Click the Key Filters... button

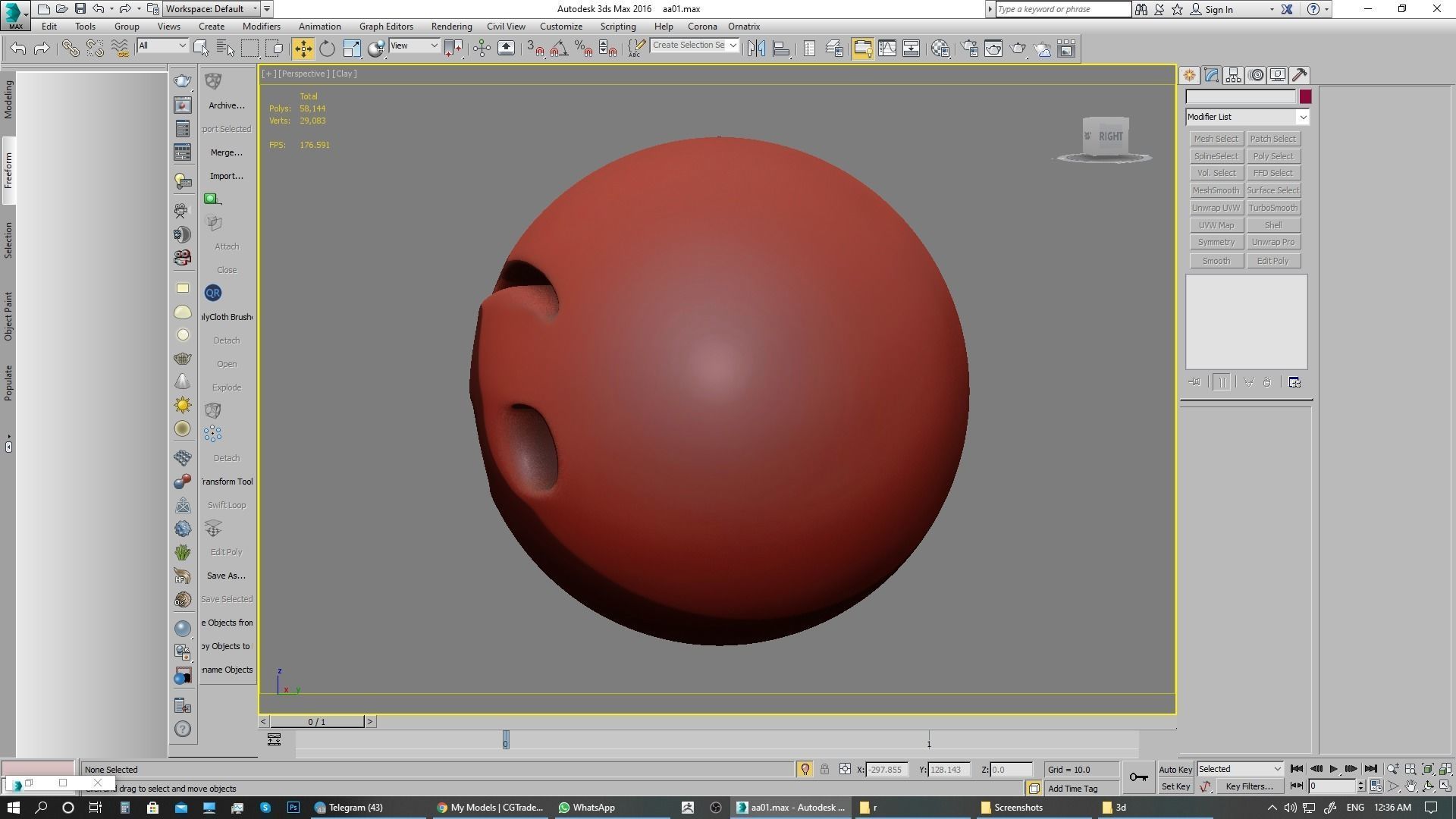(x=1249, y=786)
